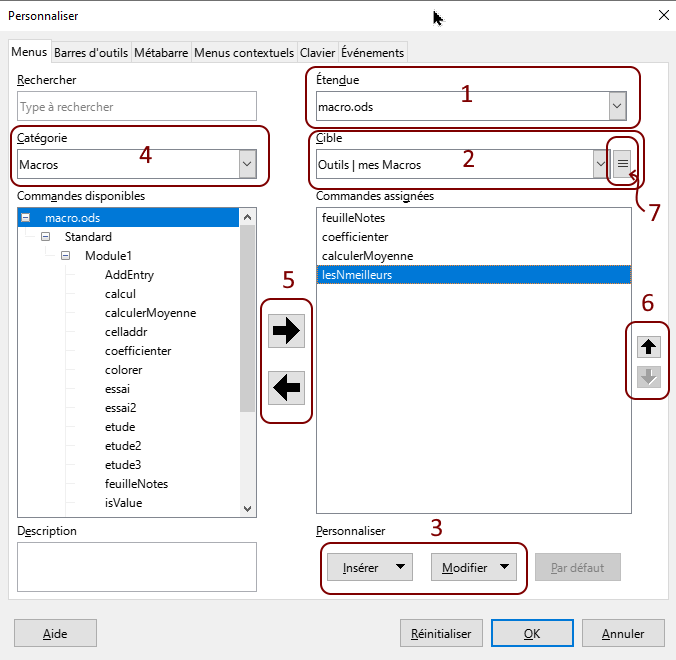The image size is (676, 660).
Task: Go to the Menus contextuels tab
Action: [x=243, y=52]
